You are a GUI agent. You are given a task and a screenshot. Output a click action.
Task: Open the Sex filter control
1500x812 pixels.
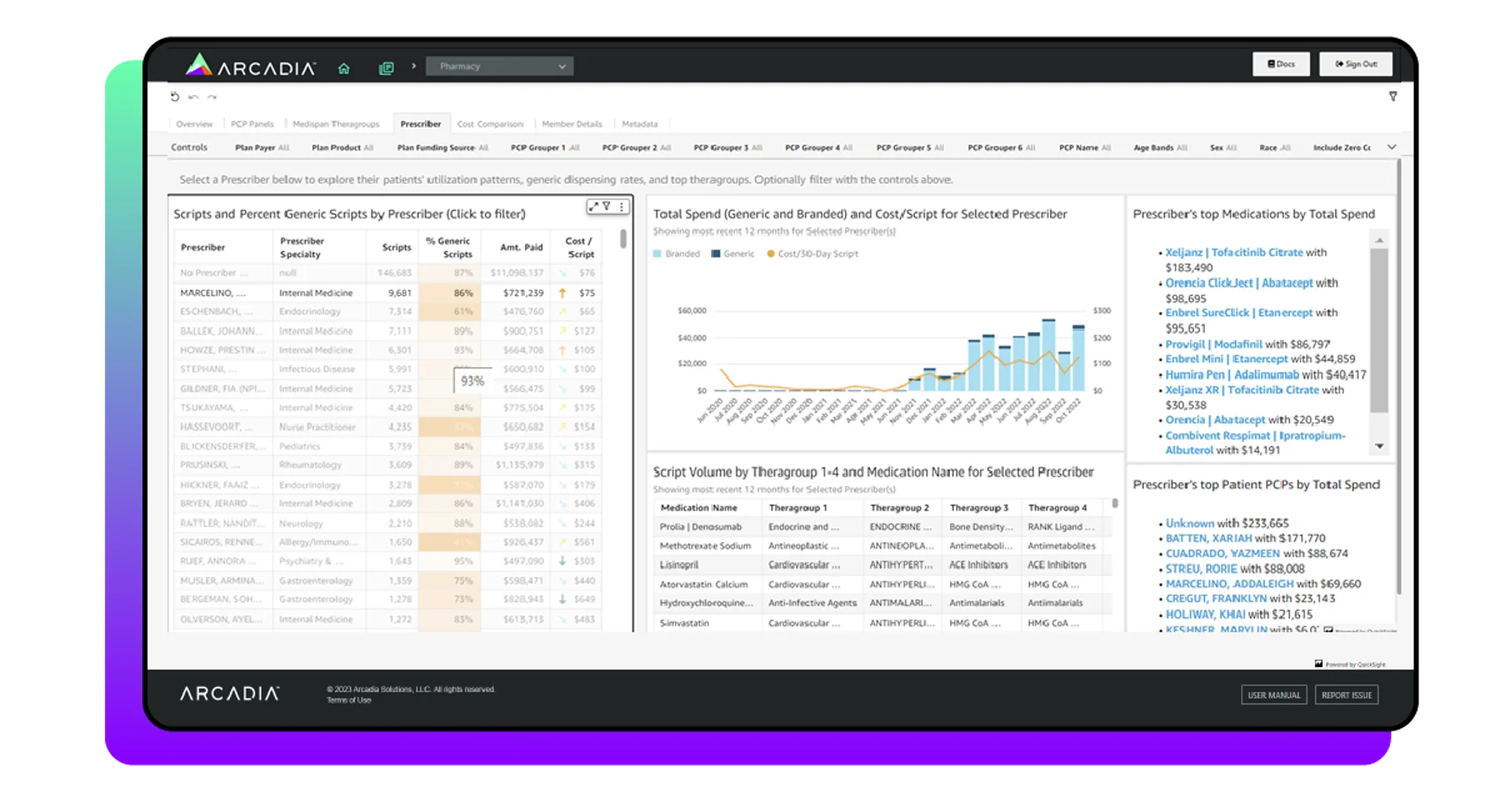[x=1223, y=147]
